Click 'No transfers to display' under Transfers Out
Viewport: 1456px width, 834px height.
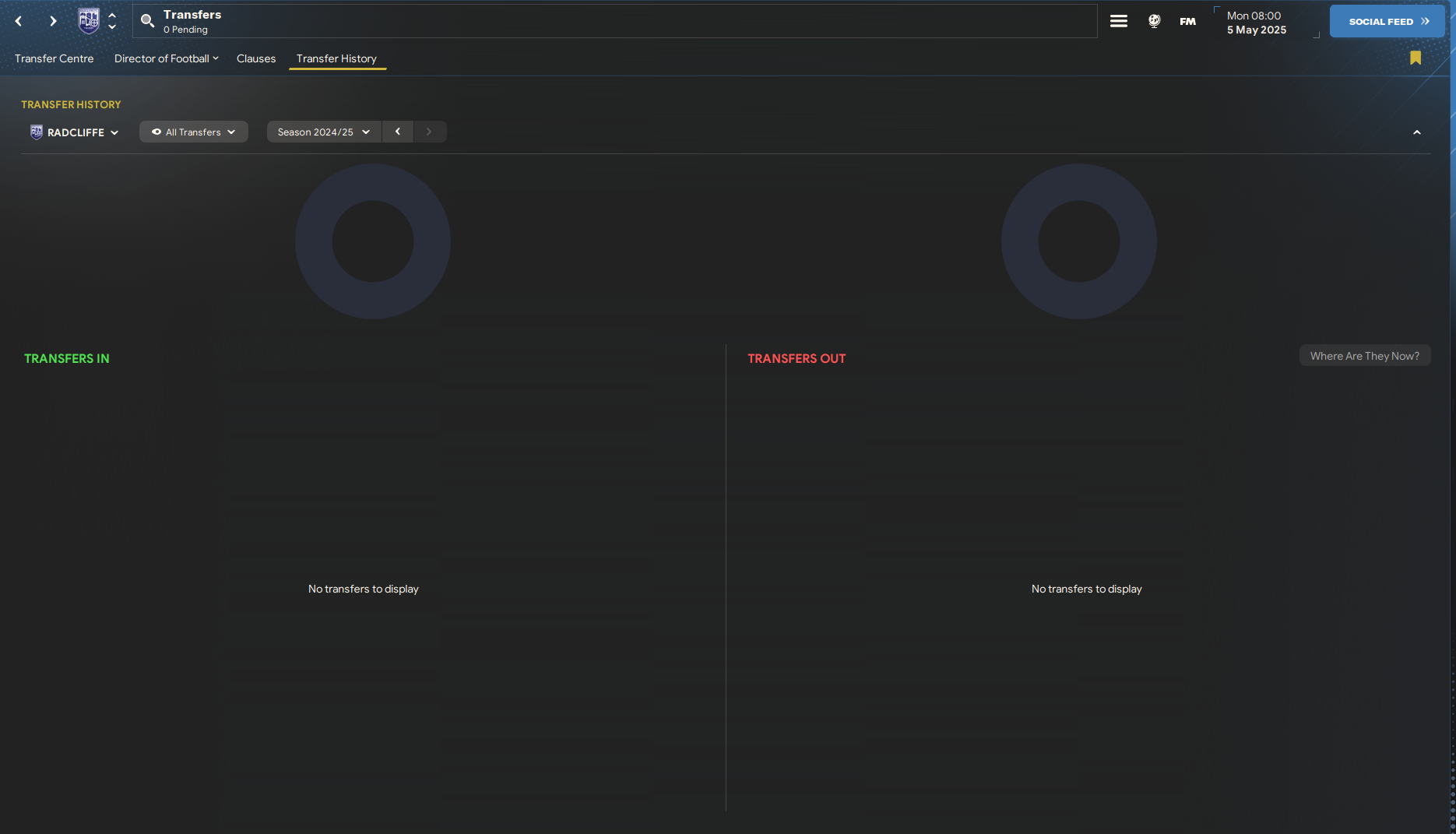click(x=1087, y=589)
